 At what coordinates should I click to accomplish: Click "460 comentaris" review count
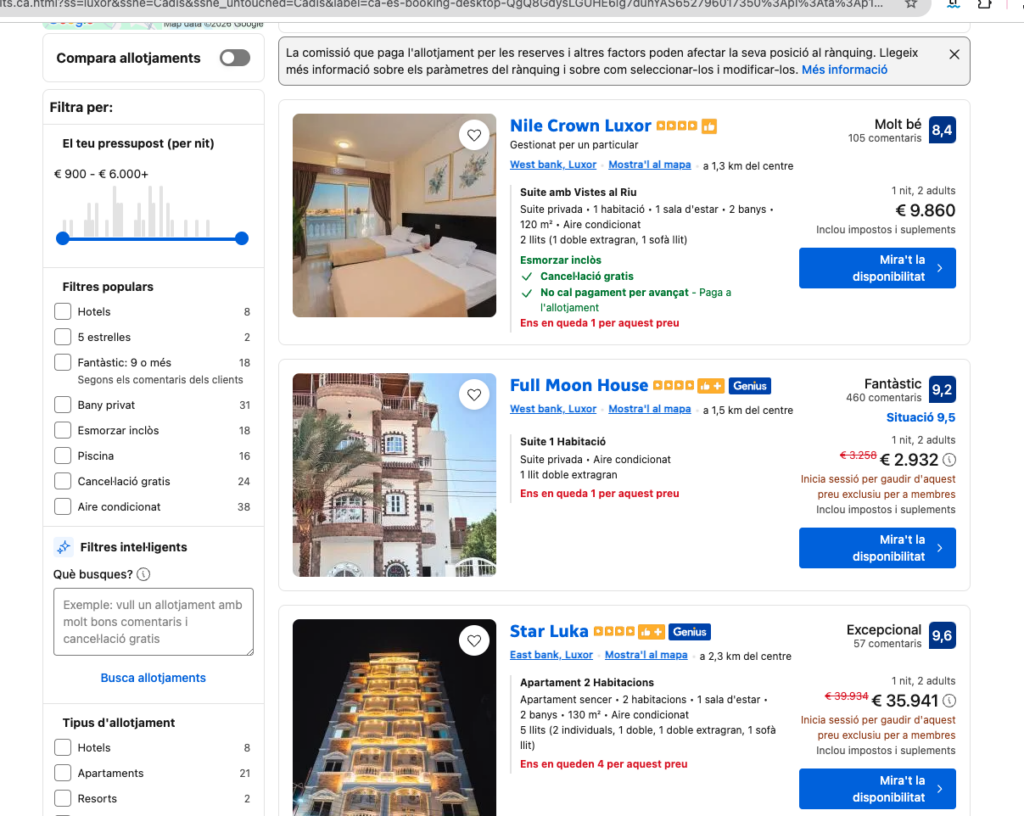tap(884, 398)
